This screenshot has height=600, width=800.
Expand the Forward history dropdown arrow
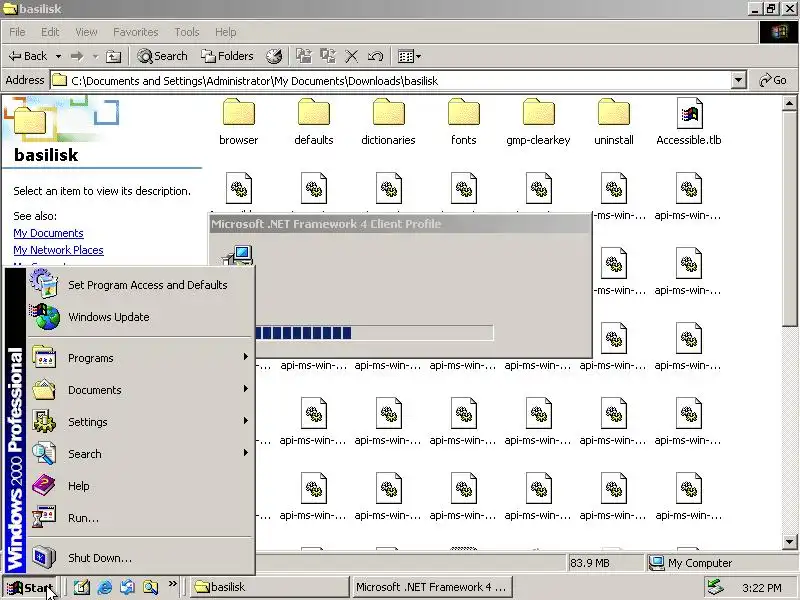95,56
